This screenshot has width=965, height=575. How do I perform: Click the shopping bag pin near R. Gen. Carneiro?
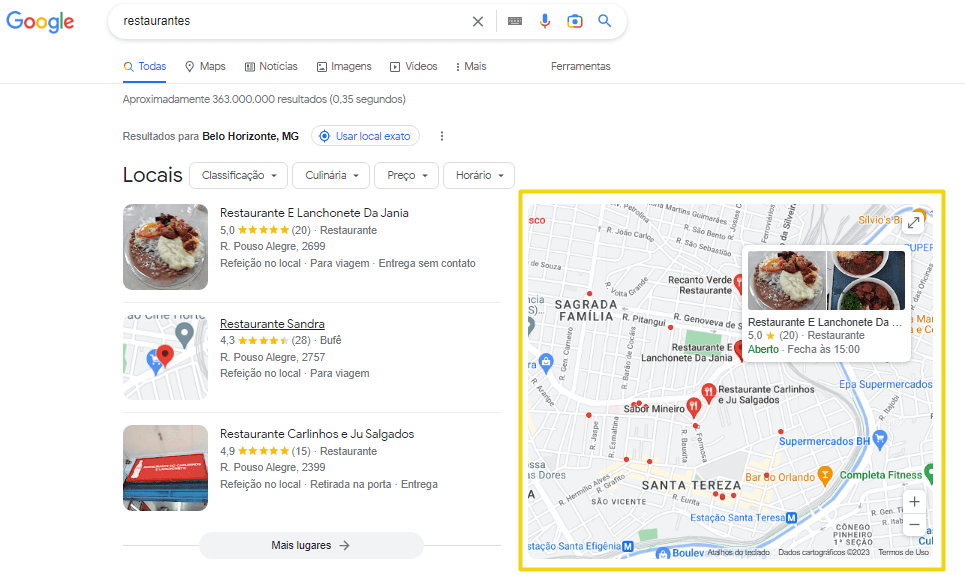tap(546, 362)
